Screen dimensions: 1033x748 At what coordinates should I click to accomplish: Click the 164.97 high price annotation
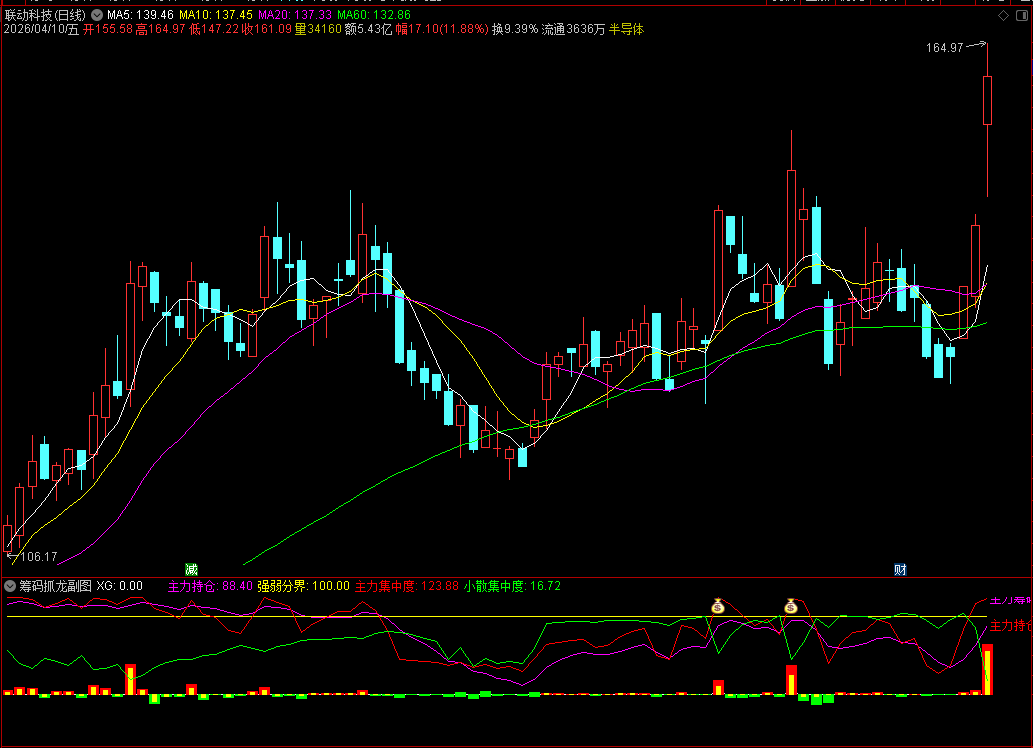coord(944,47)
